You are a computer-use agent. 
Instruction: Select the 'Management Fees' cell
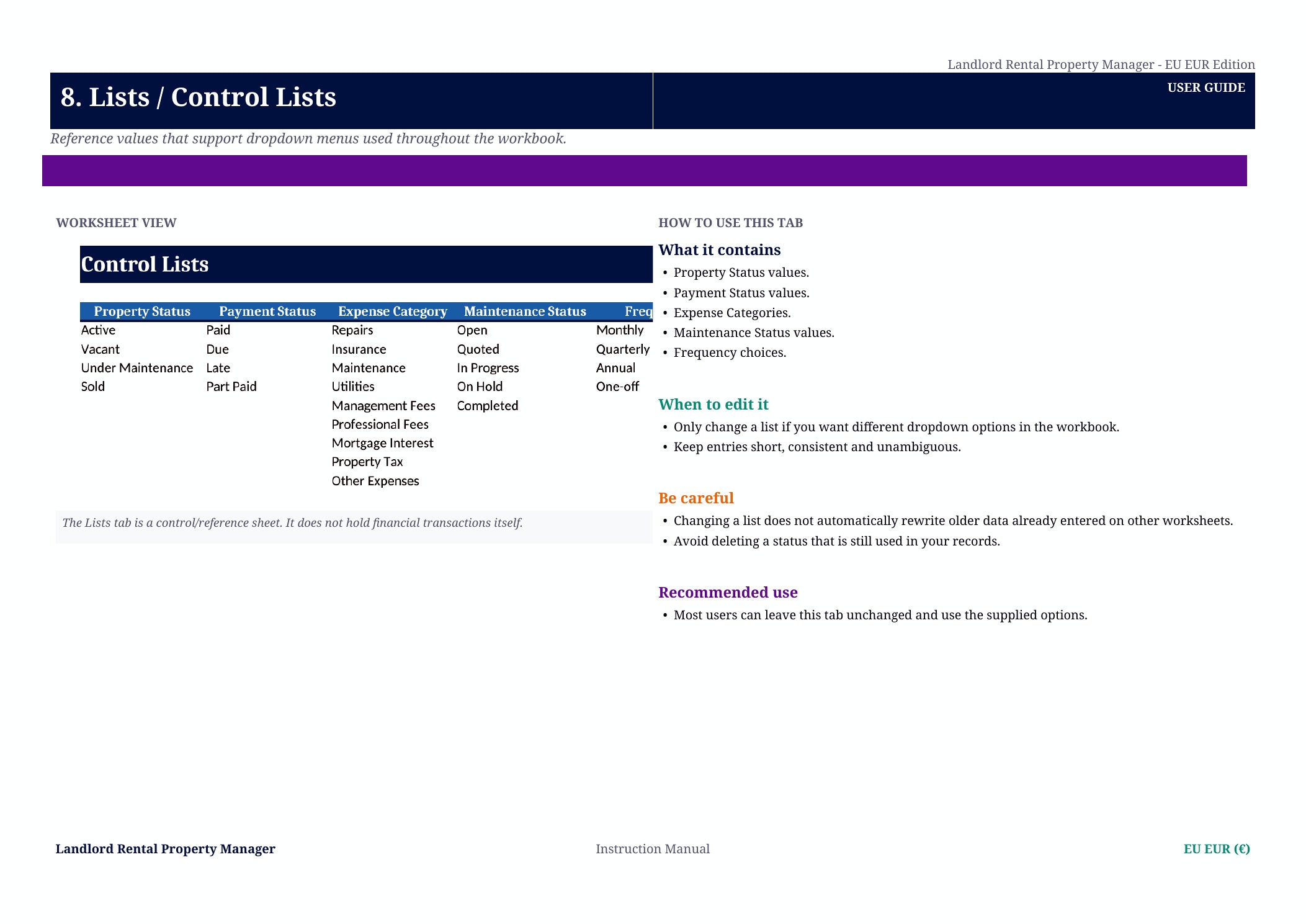point(383,406)
